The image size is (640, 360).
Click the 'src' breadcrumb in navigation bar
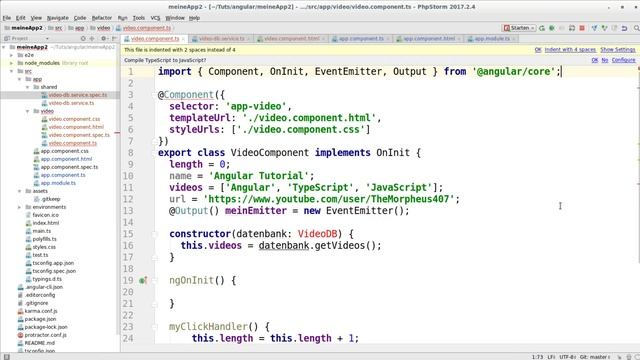click(59, 28)
